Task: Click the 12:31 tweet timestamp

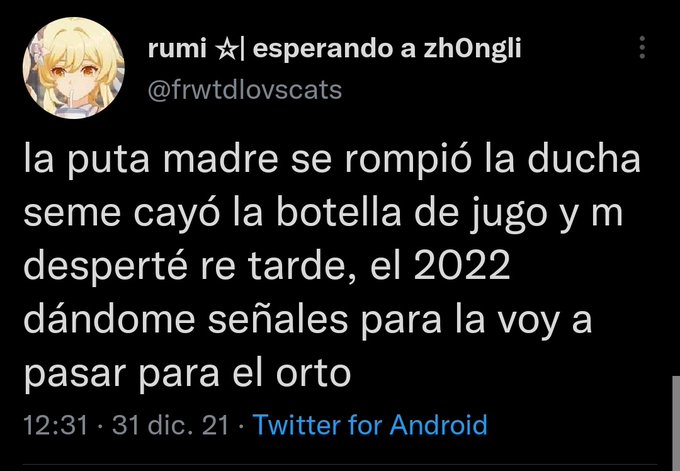Action: [56, 425]
